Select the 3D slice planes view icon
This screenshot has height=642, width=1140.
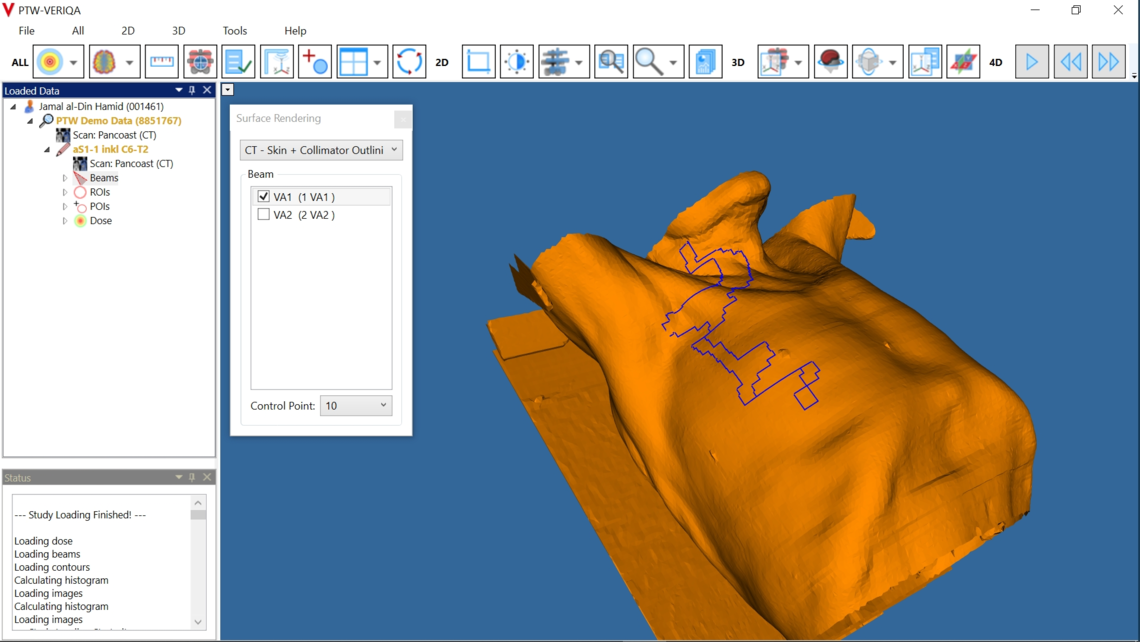(963, 61)
